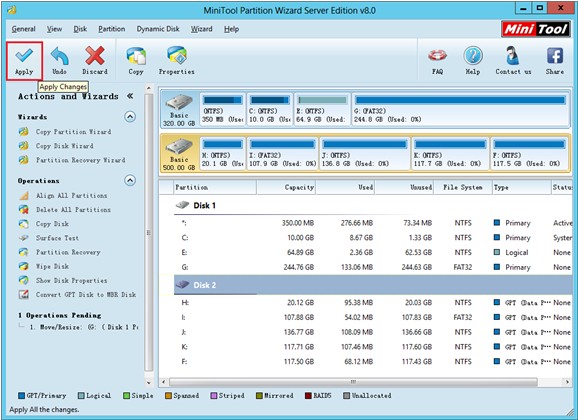Select the H: 20.1 GB partition block

click(223, 154)
